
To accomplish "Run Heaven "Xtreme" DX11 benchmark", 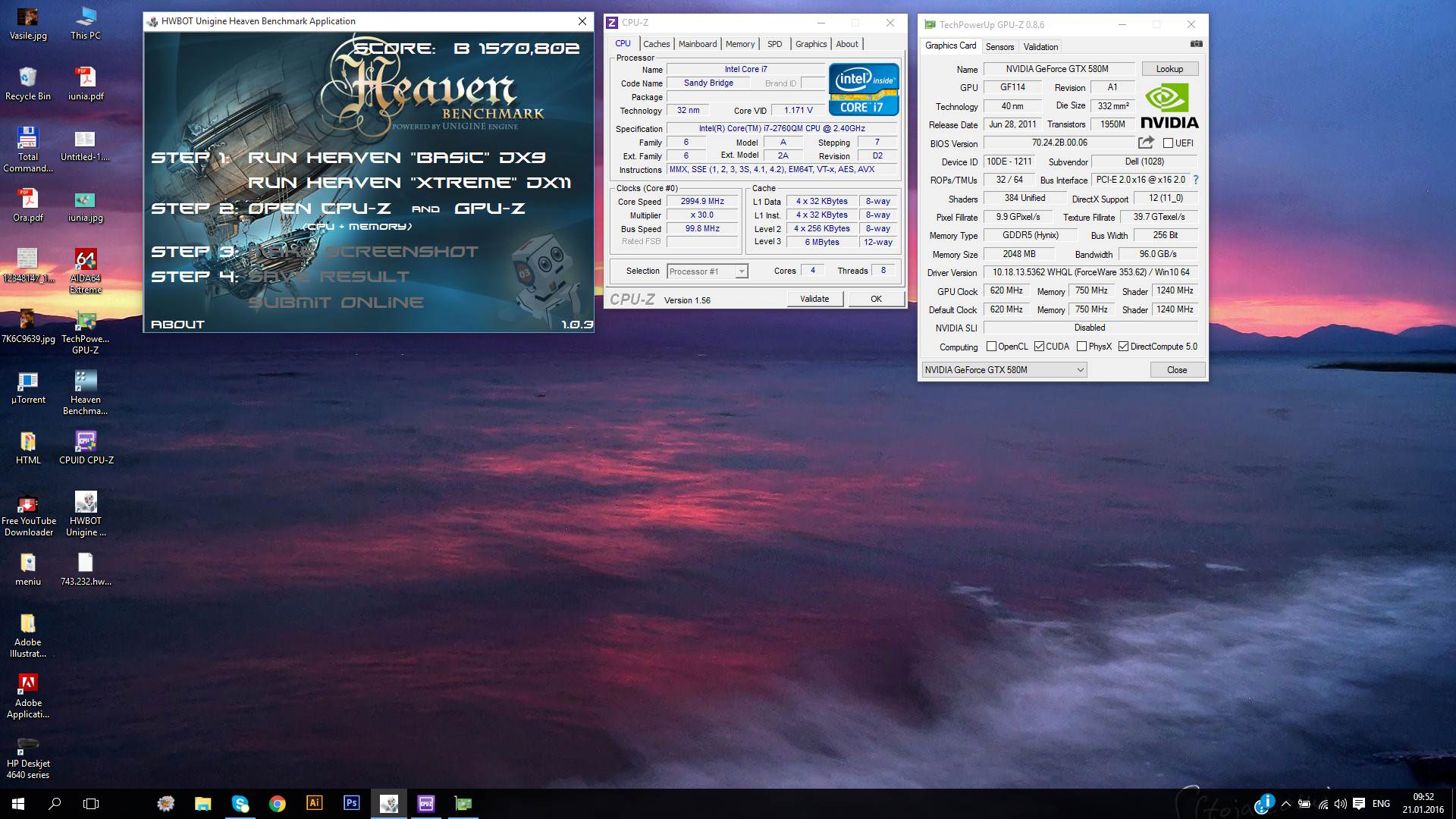I will click(x=409, y=183).
